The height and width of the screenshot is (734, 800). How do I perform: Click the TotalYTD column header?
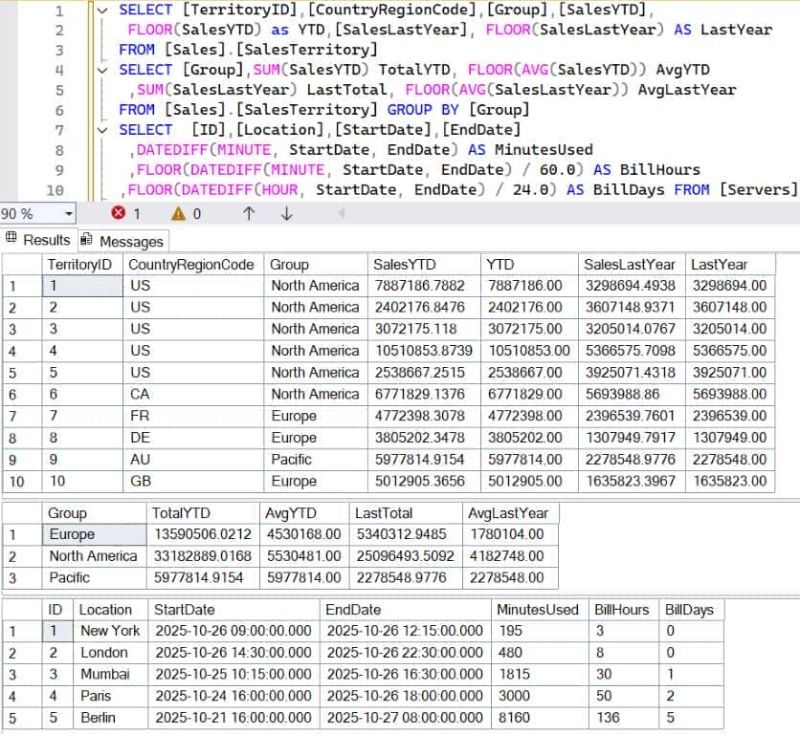pyautogui.click(x=203, y=513)
